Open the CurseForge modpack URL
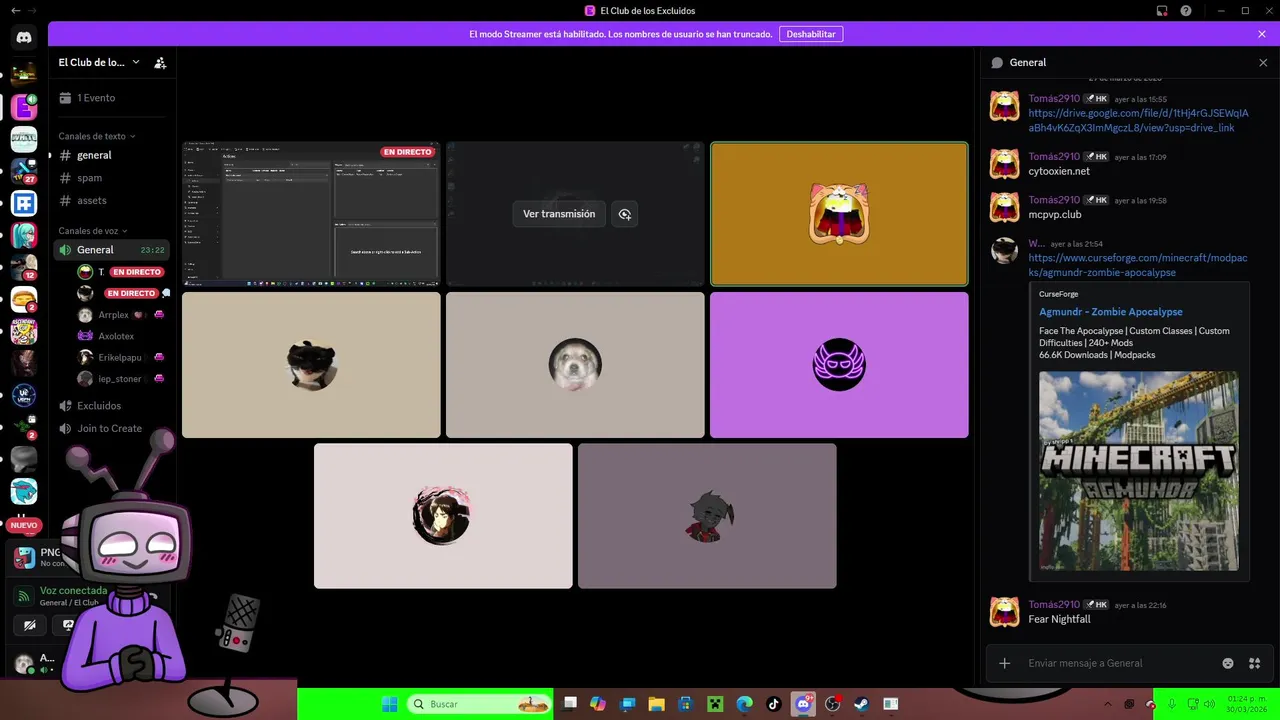The image size is (1280, 720). coord(1138,265)
